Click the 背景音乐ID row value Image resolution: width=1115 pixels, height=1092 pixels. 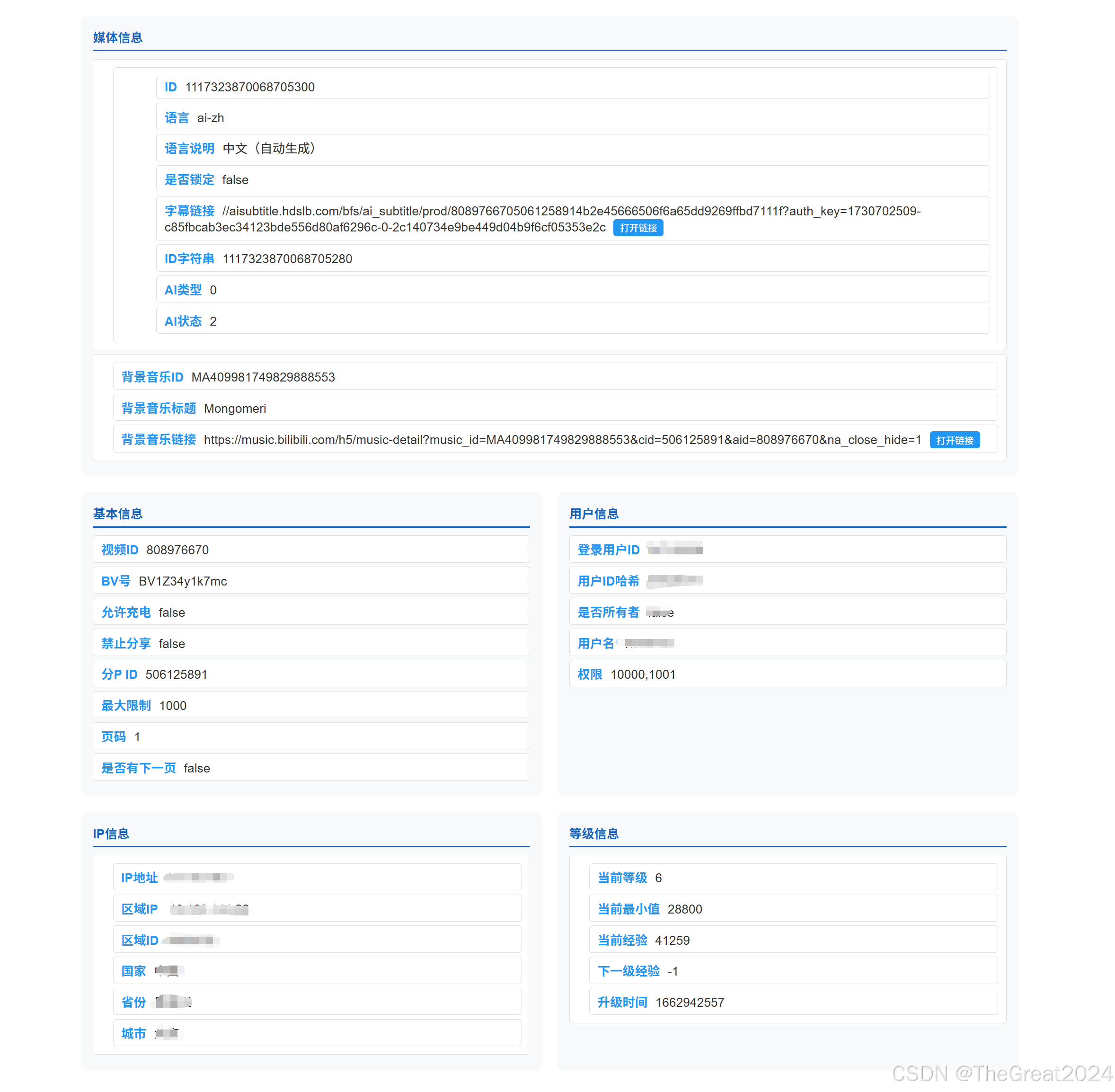click(x=263, y=377)
